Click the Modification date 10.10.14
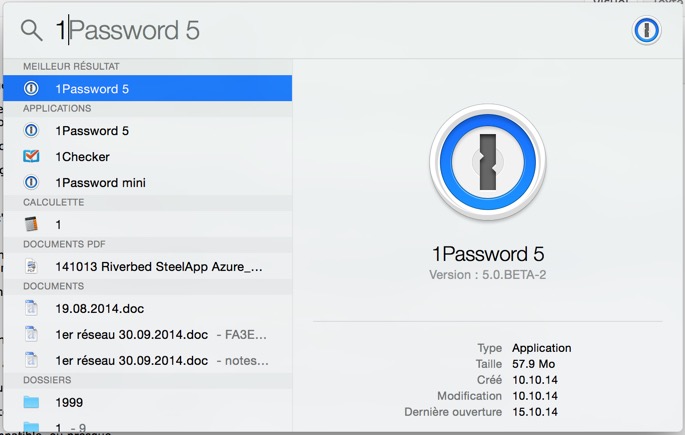The height and width of the screenshot is (435, 685). pyautogui.click(x=535, y=396)
